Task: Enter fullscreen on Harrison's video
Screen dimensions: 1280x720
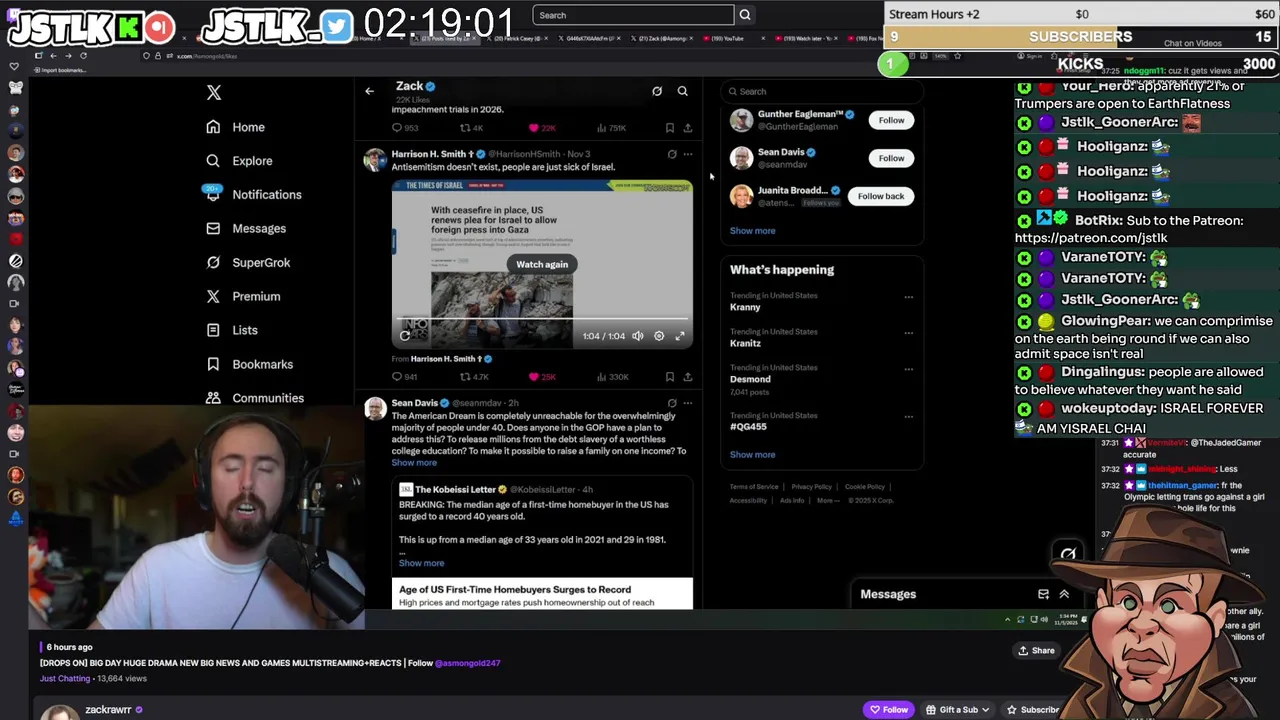Action: point(680,336)
